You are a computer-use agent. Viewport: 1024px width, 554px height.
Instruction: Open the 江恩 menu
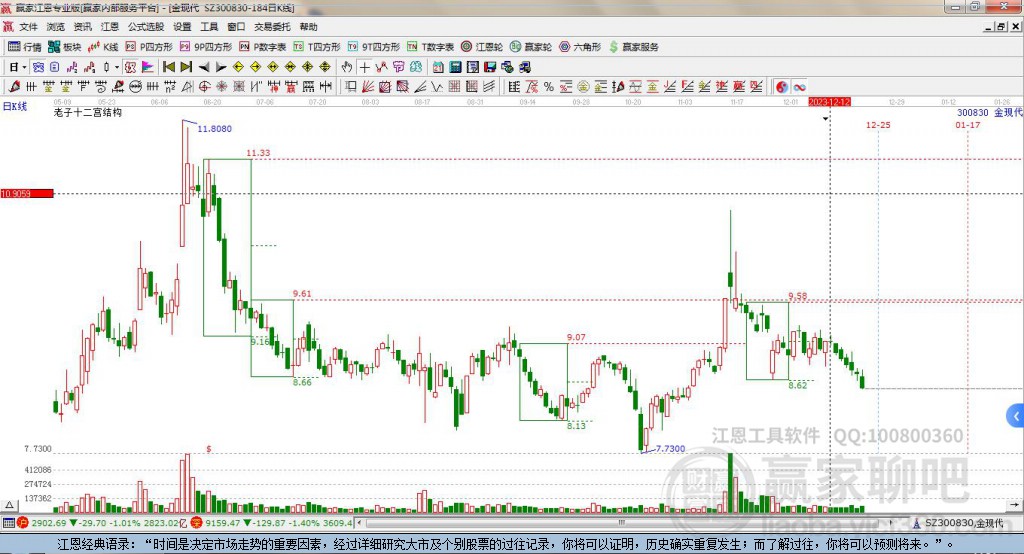[110, 27]
